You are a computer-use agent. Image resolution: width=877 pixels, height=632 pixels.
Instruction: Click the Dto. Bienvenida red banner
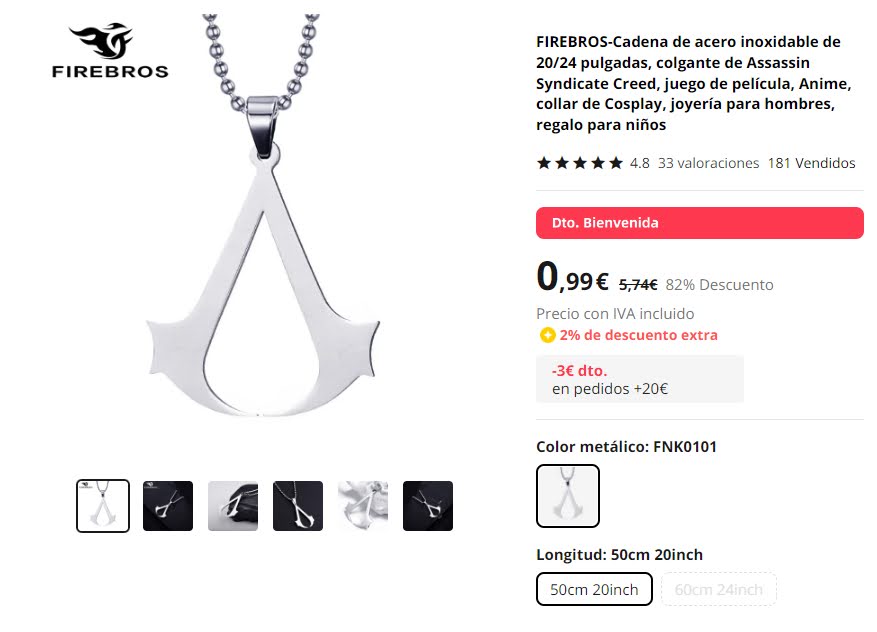(700, 223)
